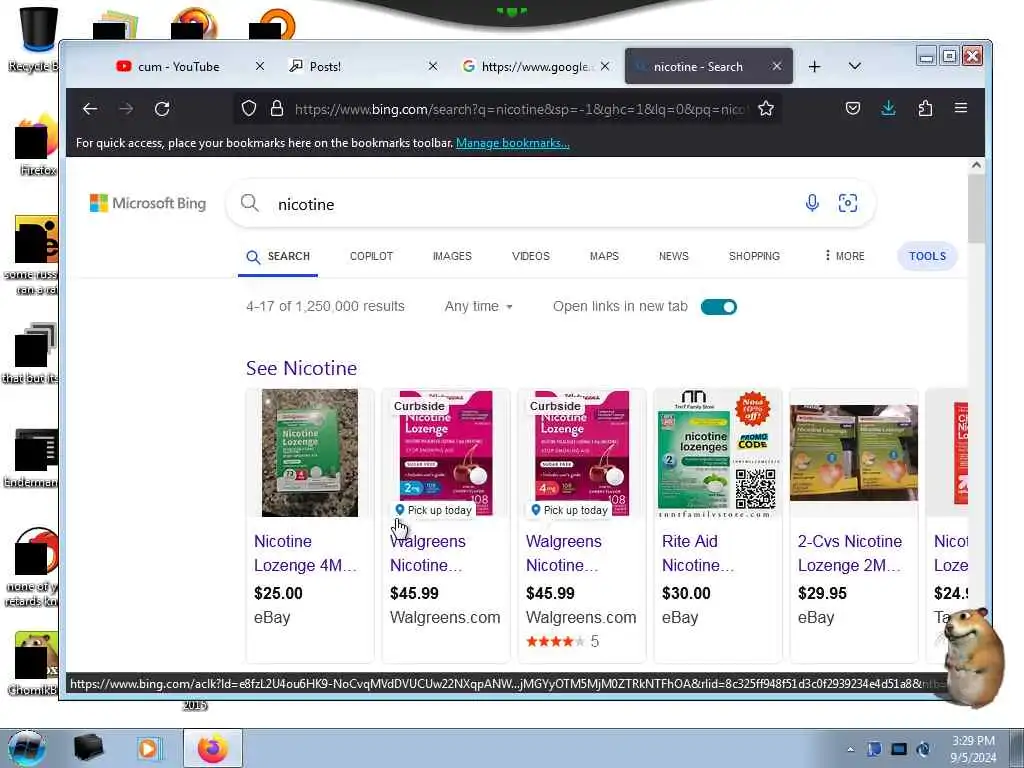1024x768 pixels.
Task: Expand the Any time filter dropdown
Action: [x=478, y=306]
